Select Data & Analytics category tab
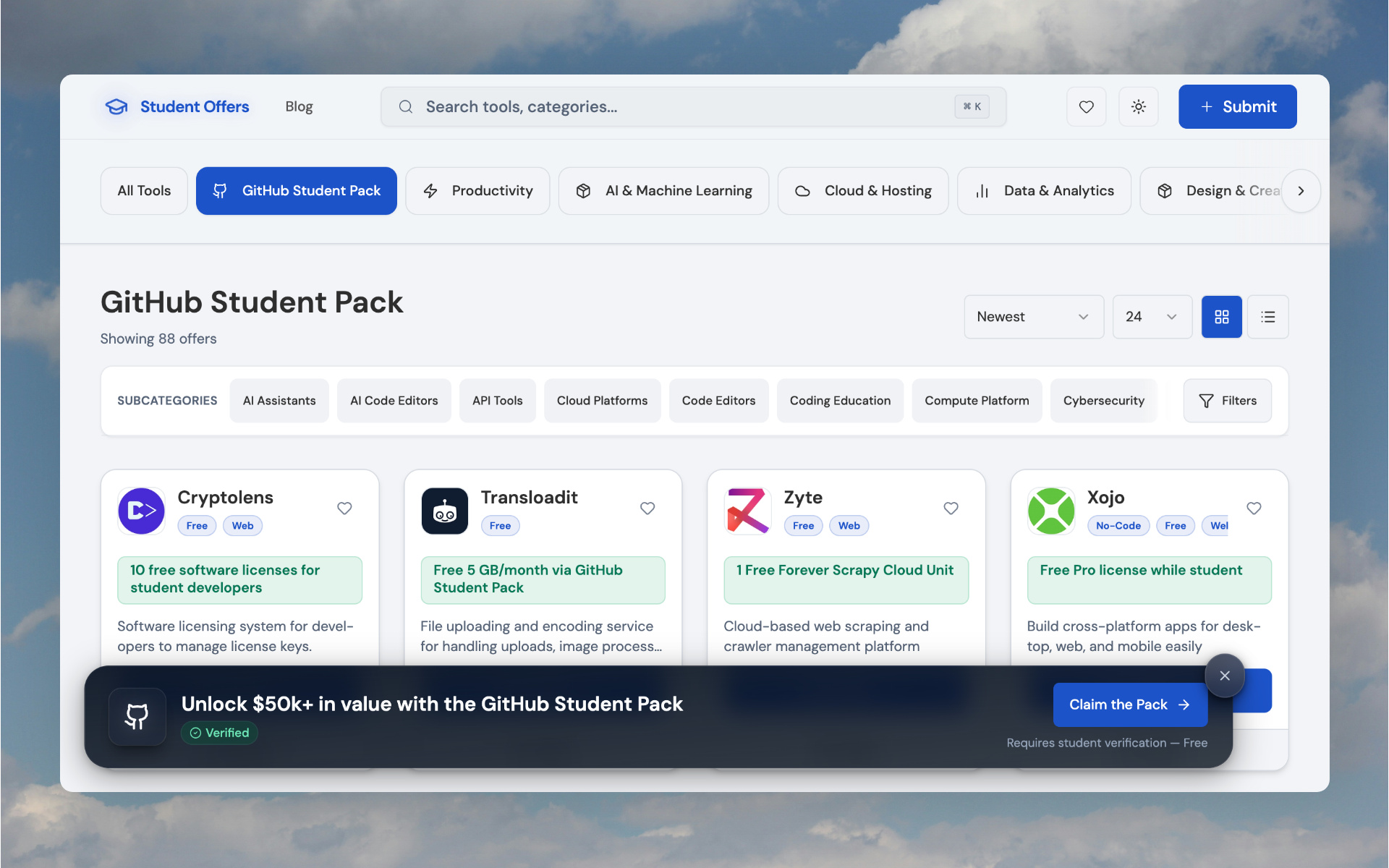Viewport: 1389px width, 868px height. [x=1044, y=191]
